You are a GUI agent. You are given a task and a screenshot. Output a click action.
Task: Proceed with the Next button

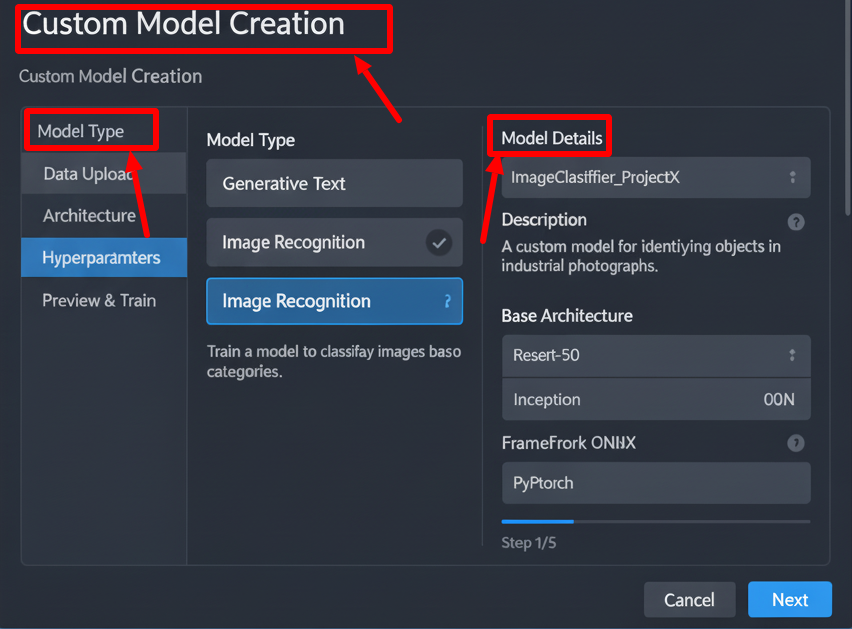coord(789,600)
